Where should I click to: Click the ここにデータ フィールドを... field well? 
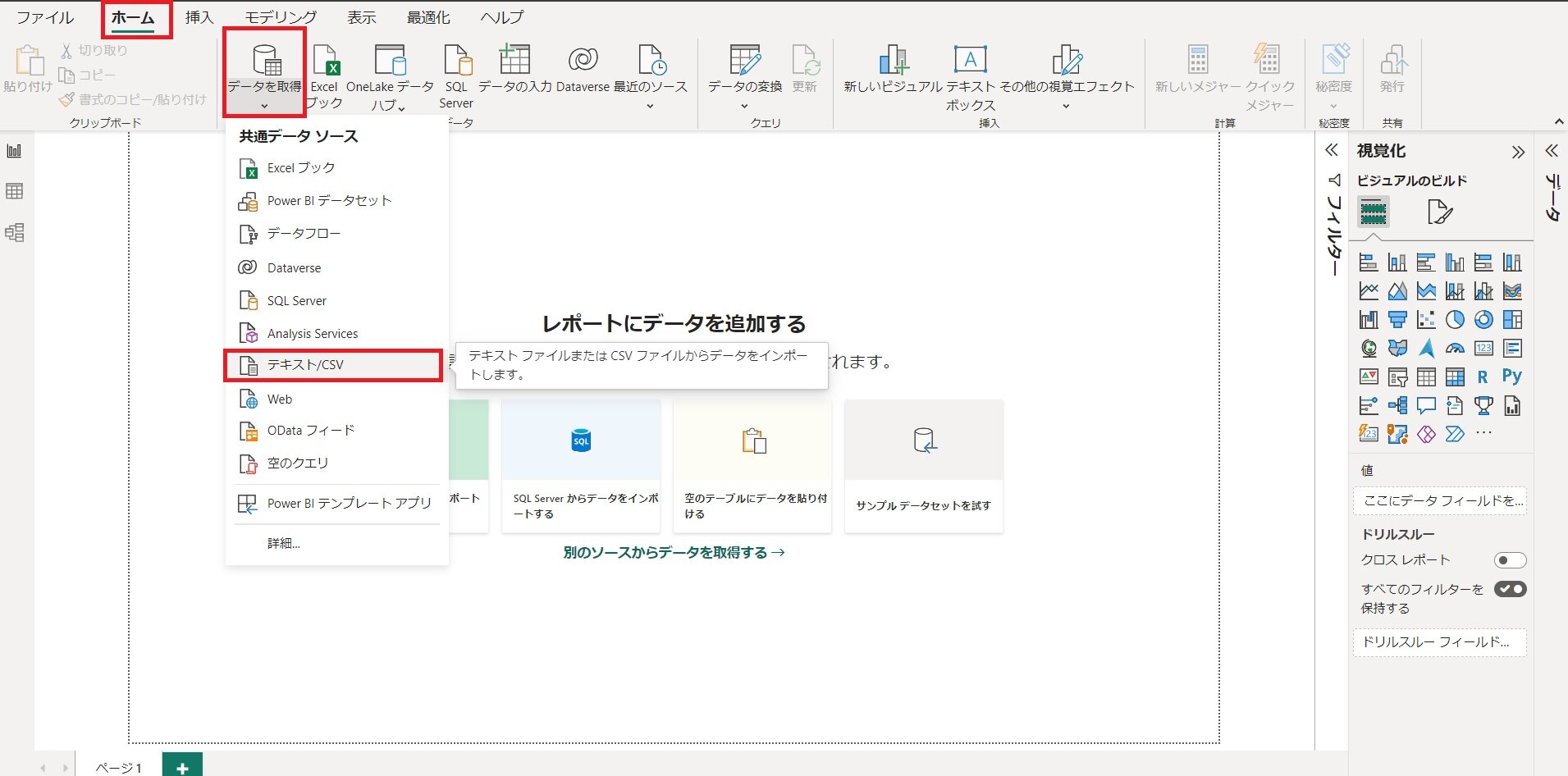[x=1440, y=500]
